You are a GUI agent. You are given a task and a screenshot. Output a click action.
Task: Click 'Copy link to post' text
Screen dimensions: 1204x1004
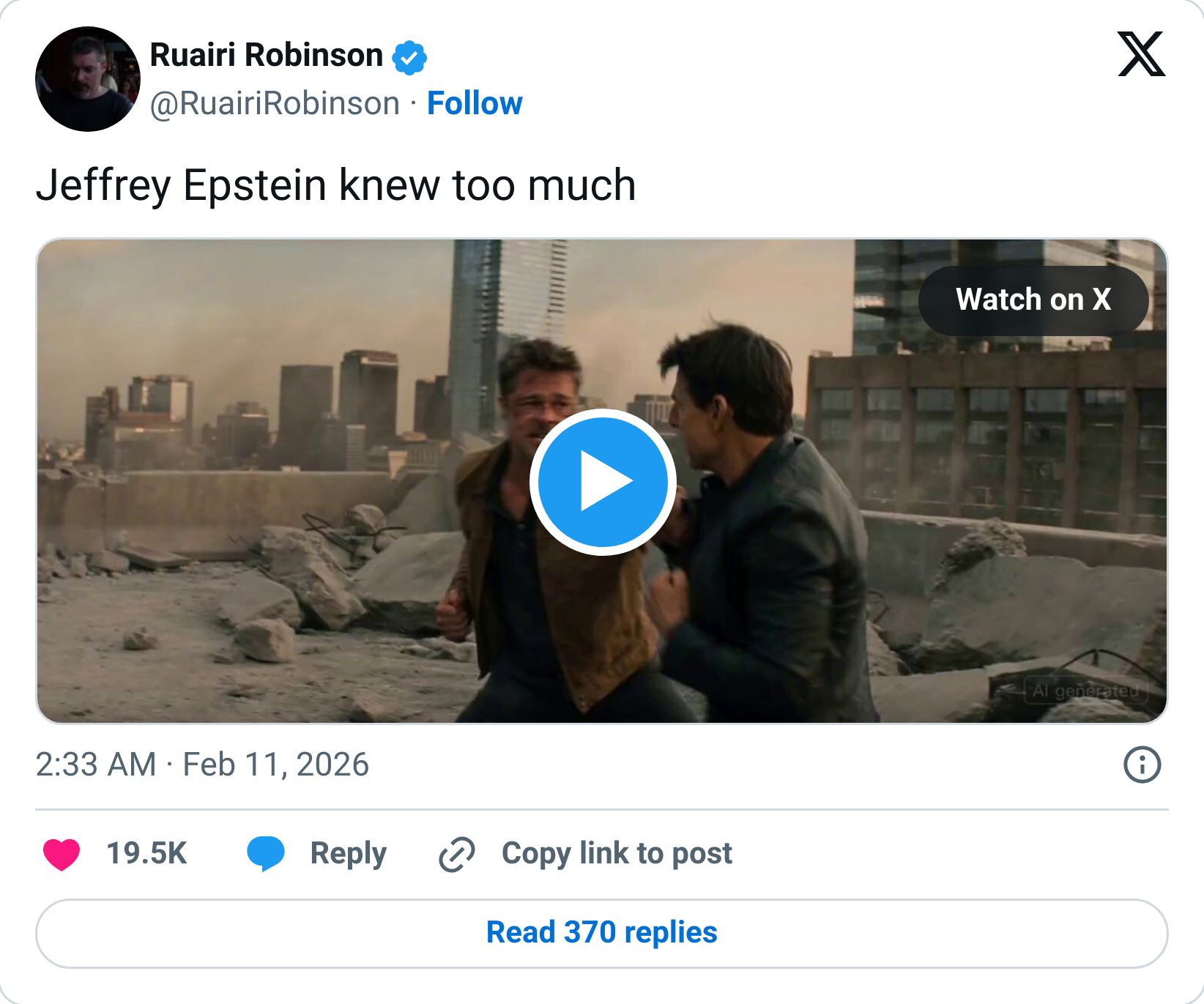[x=616, y=852]
